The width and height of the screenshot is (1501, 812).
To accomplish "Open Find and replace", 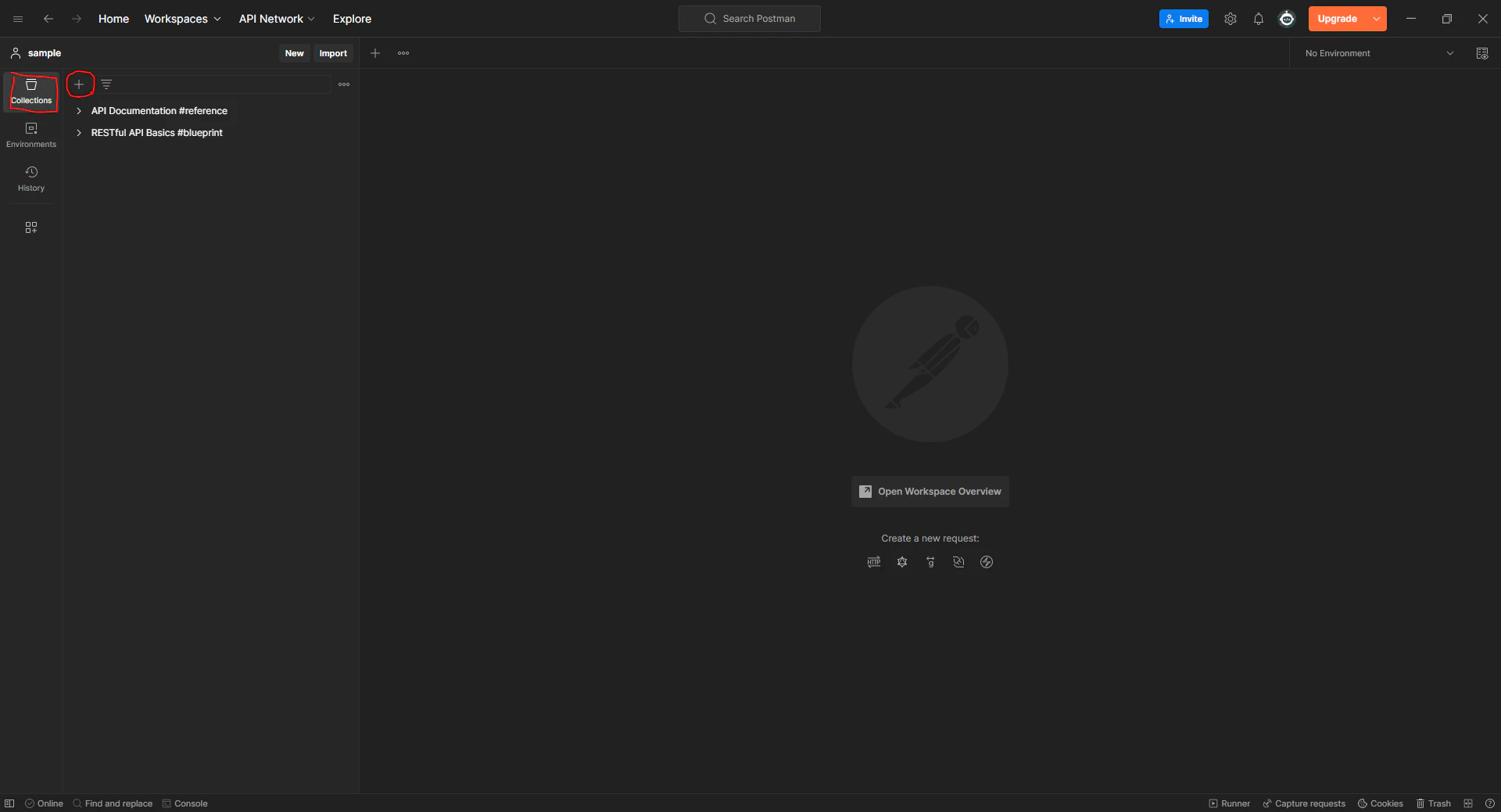I will point(113,803).
